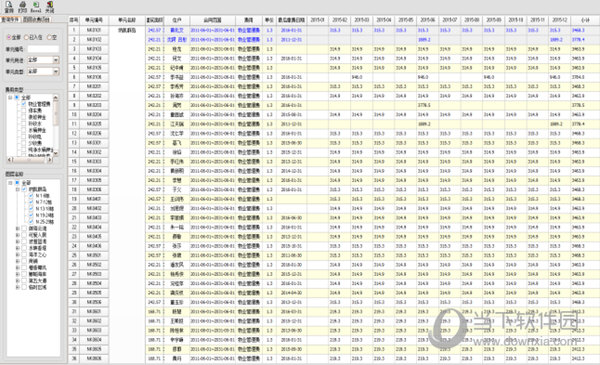Click the 单元编号 column header
Screen dimensions: 600x365
tap(94, 20)
